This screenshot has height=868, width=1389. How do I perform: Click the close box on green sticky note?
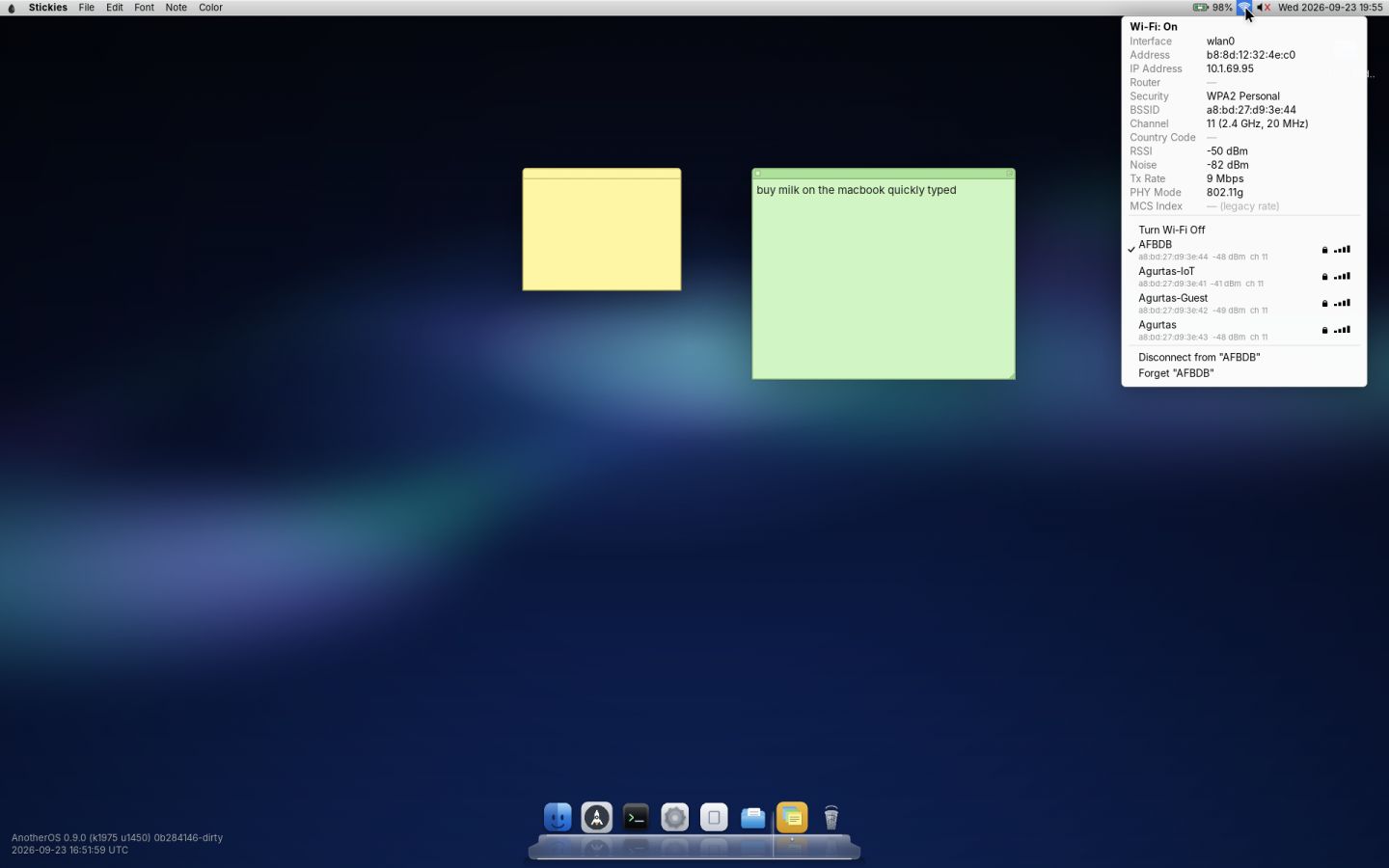(758, 174)
